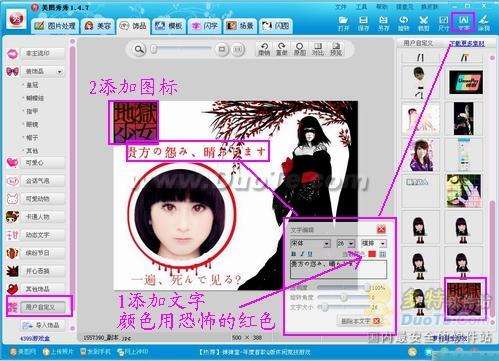
Task: Click the red text color swatch
Action: click(x=372, y=254)
